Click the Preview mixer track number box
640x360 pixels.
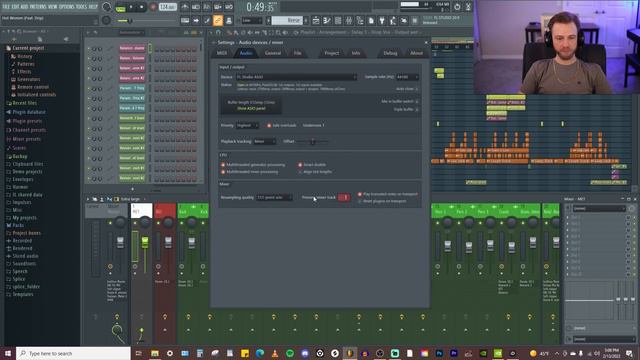[x=344, y=198]
